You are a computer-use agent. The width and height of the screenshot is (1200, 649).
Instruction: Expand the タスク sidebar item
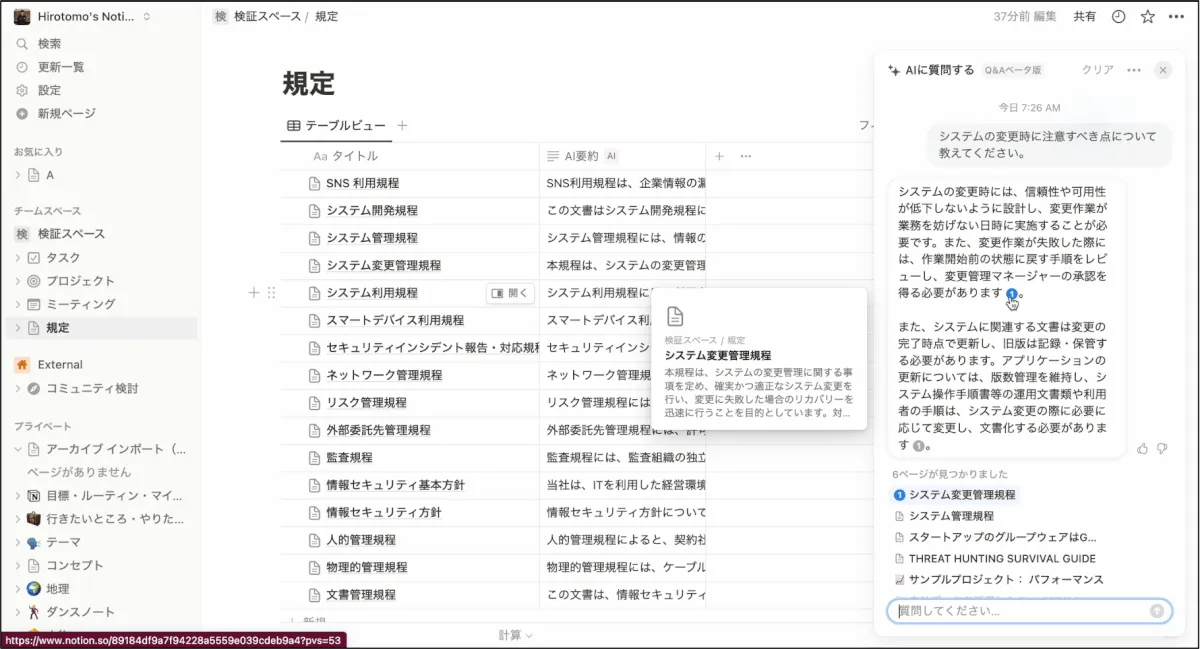pyautogui.click(x=18, y=258)
